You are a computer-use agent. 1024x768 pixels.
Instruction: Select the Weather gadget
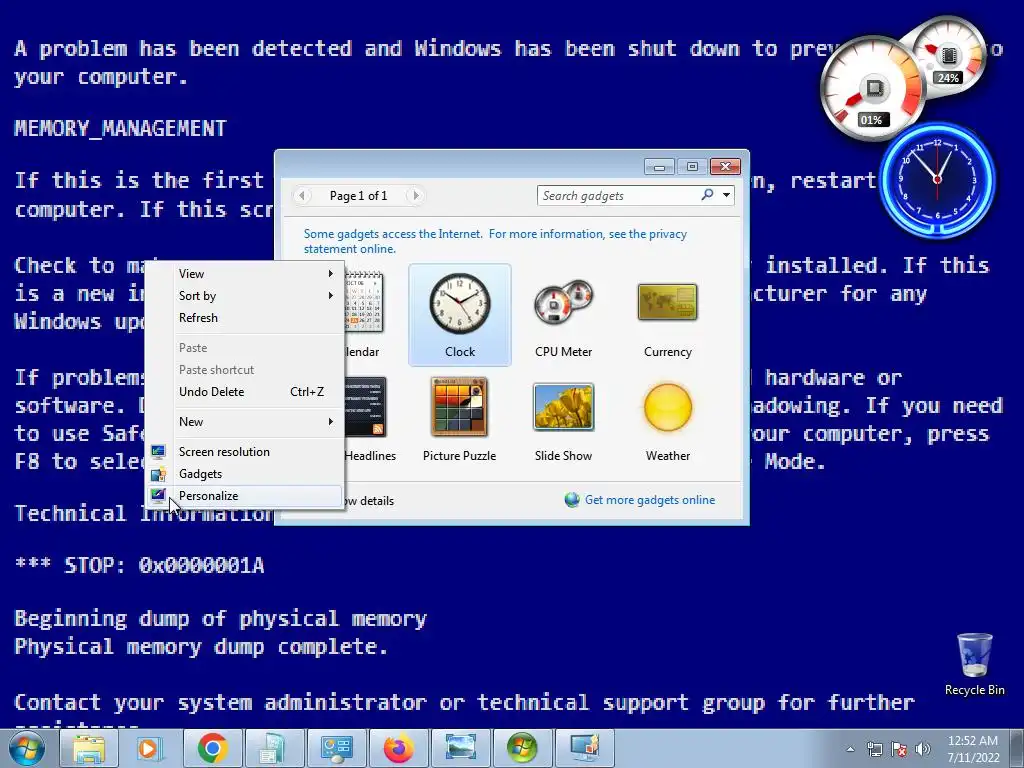click(667, 419)
